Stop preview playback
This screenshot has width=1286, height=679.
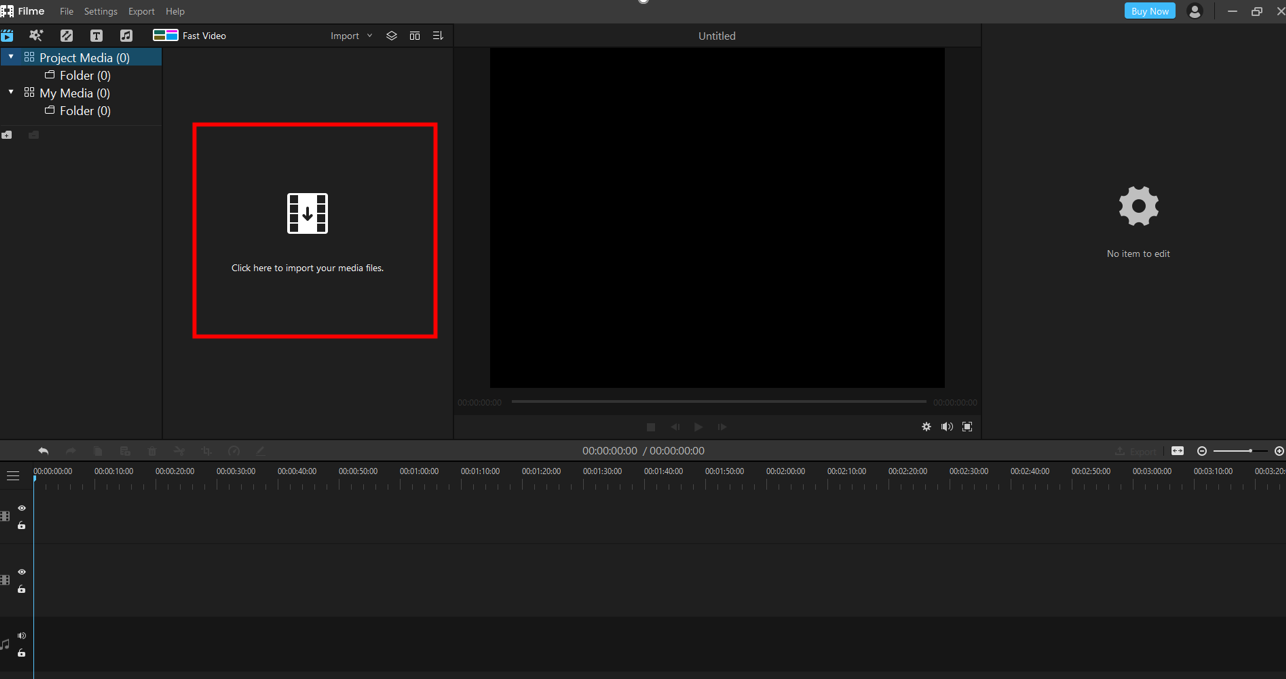point(651,427)
